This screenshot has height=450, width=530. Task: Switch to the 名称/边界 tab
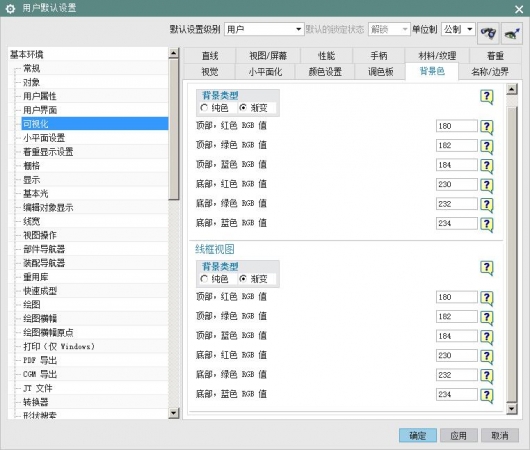tap(490, 72)
